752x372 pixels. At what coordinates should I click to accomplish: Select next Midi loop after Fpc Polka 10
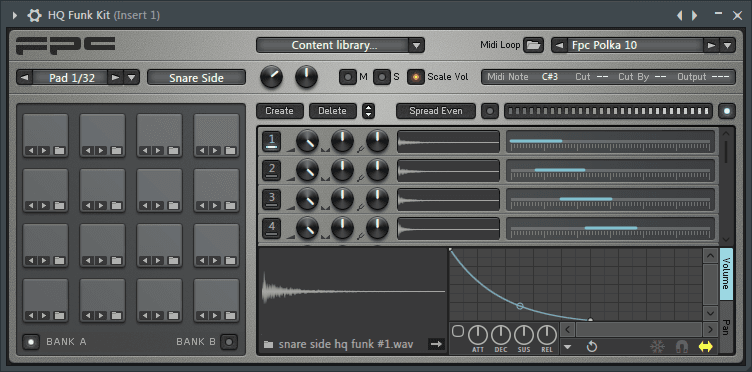coord(711,46)
